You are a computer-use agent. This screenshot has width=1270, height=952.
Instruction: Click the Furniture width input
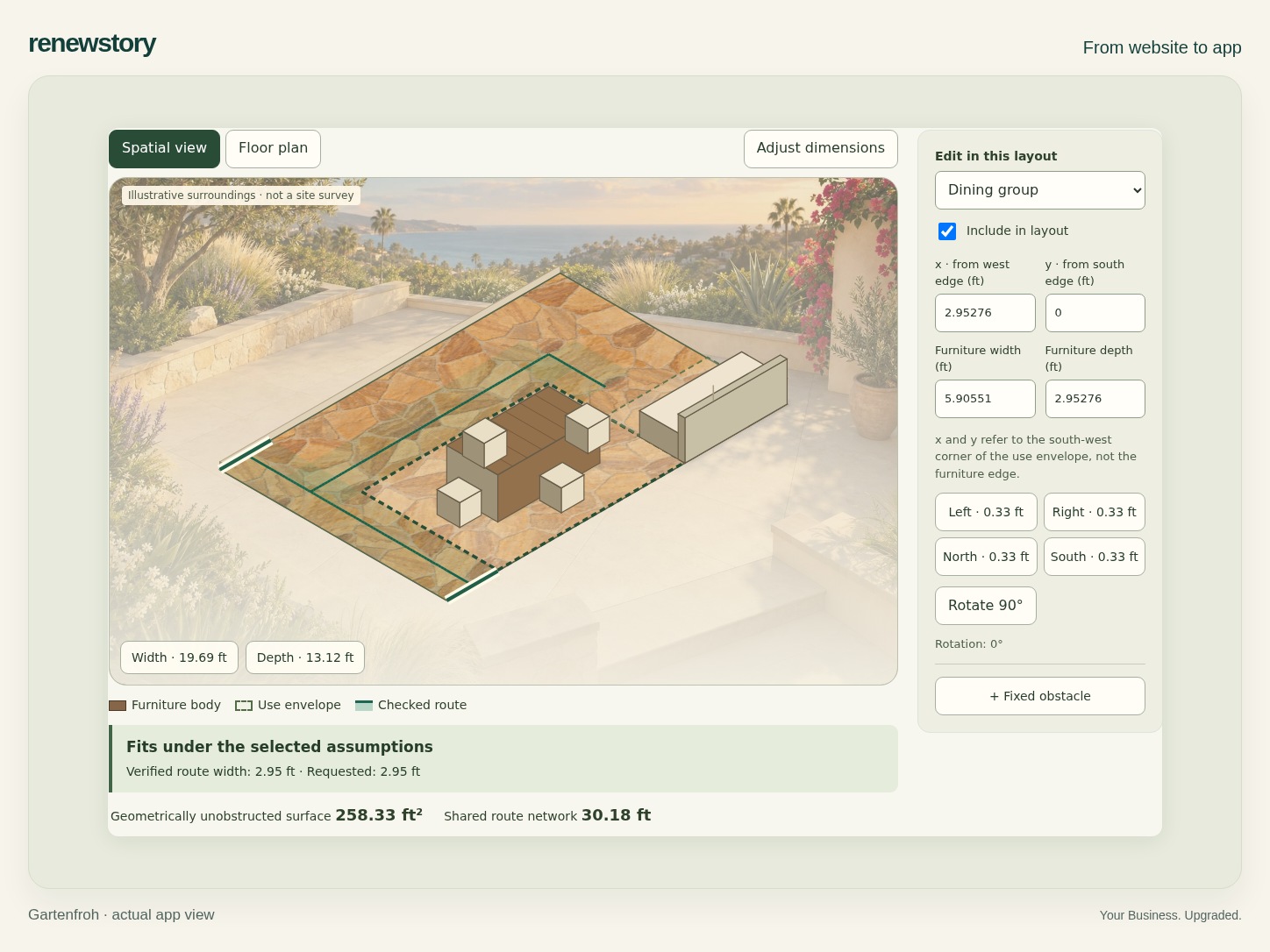click(x=985, y=399)
